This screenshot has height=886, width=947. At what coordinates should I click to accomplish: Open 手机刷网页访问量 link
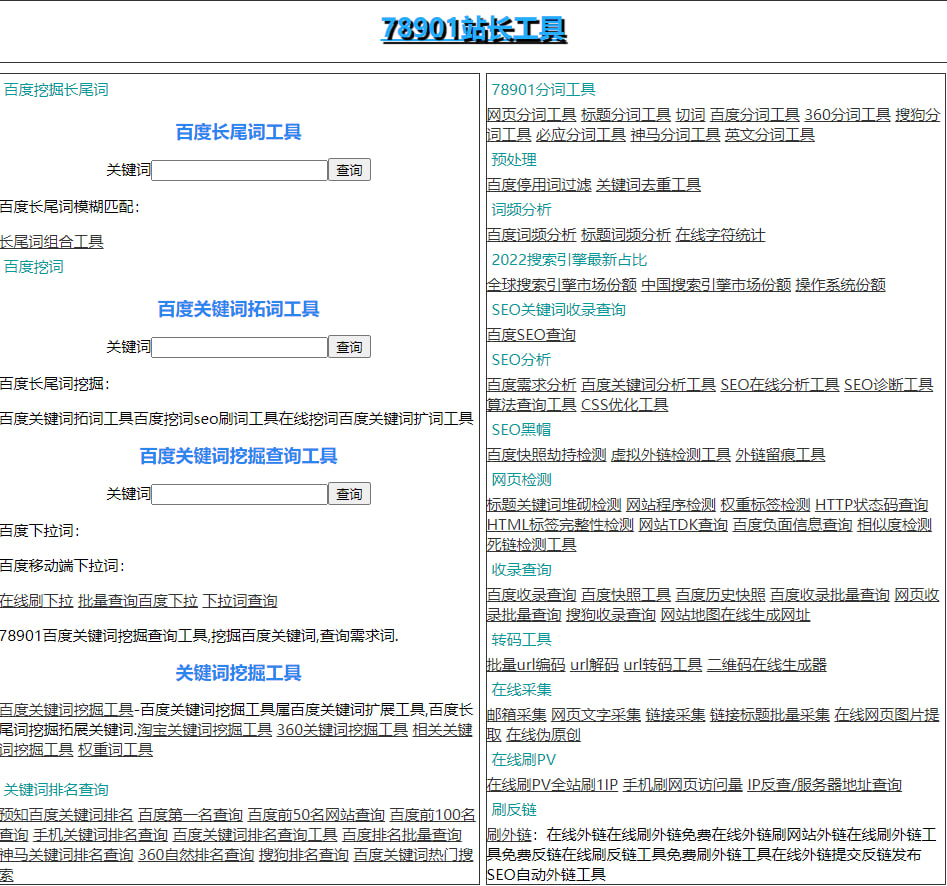[x=682, y=785]
